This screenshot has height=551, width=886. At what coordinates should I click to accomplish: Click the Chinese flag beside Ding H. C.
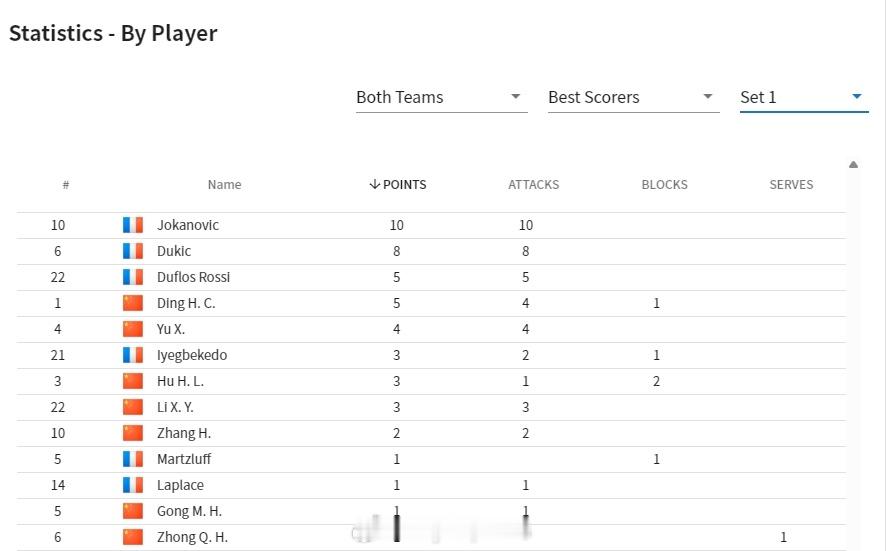[133, 303]
